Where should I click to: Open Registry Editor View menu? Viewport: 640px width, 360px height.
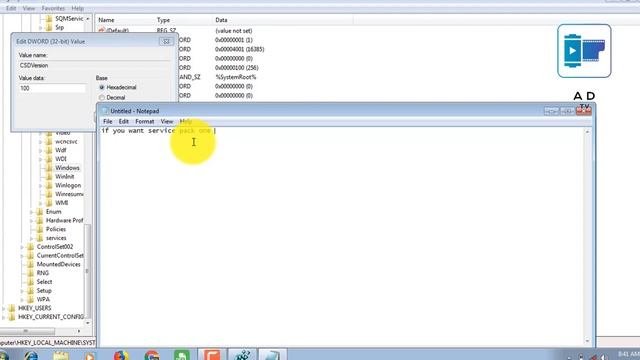[x=29, y=8]
